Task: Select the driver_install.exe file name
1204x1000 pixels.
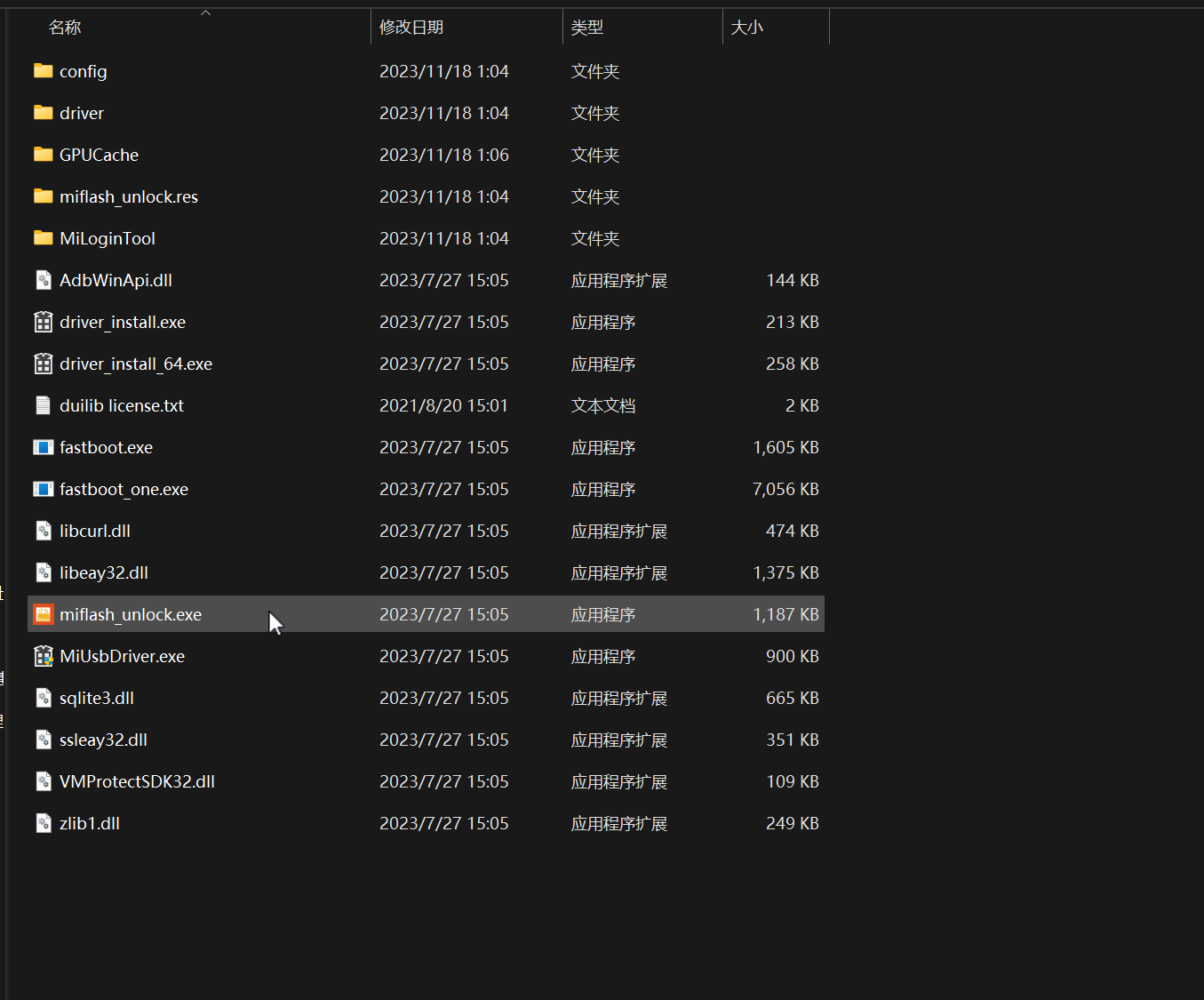Action: click(x=123, y=322)
